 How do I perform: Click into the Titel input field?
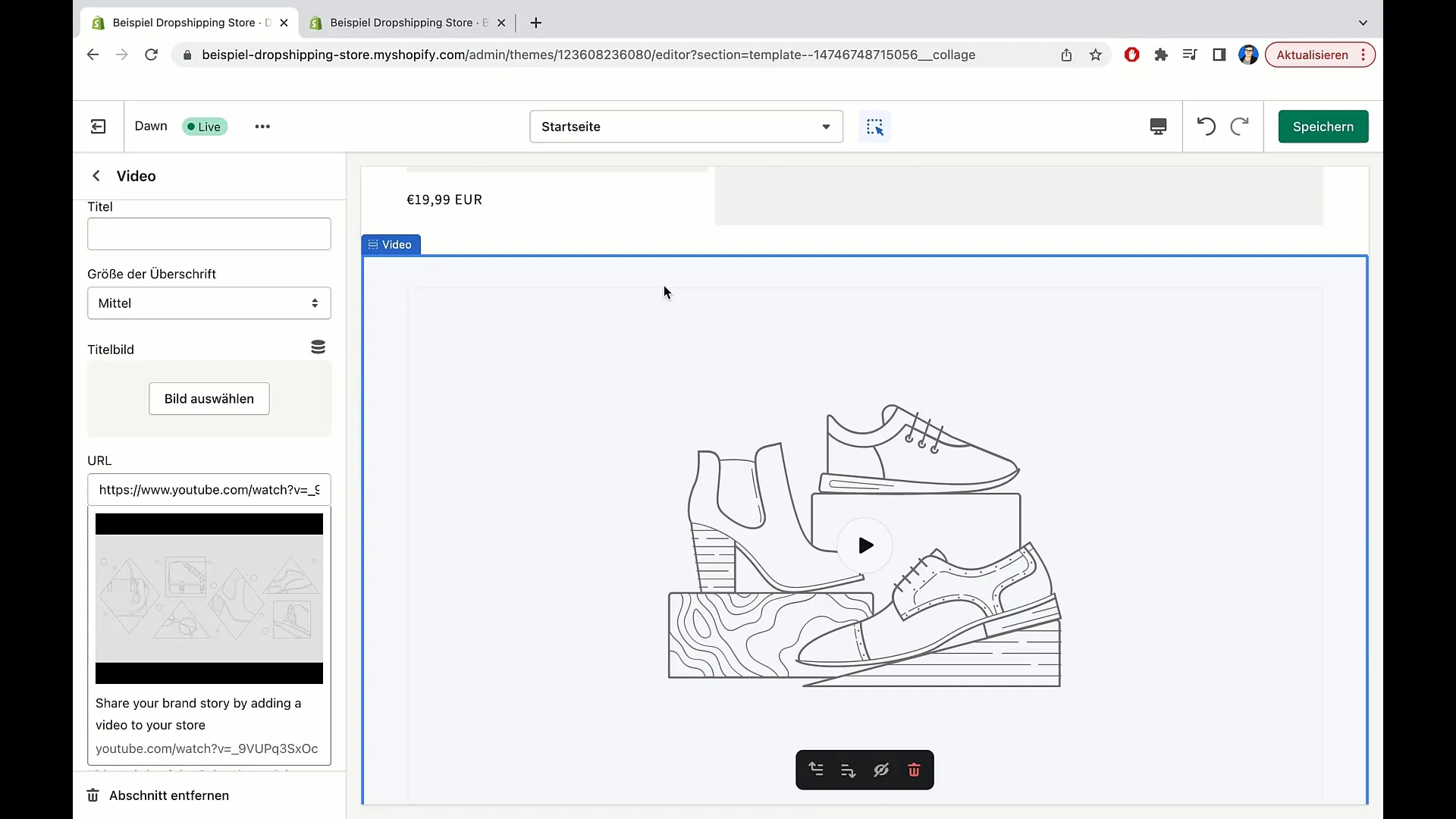click(x=209, y=234)
